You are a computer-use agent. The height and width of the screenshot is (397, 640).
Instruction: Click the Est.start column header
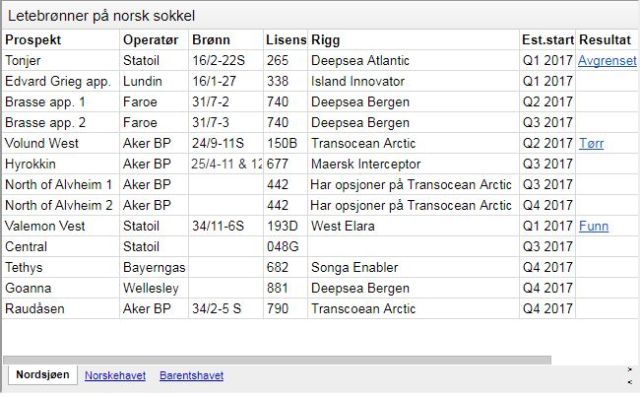click(547, 40)
